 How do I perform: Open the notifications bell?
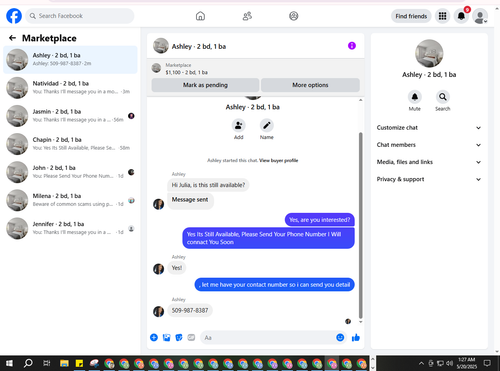[461, 16]
